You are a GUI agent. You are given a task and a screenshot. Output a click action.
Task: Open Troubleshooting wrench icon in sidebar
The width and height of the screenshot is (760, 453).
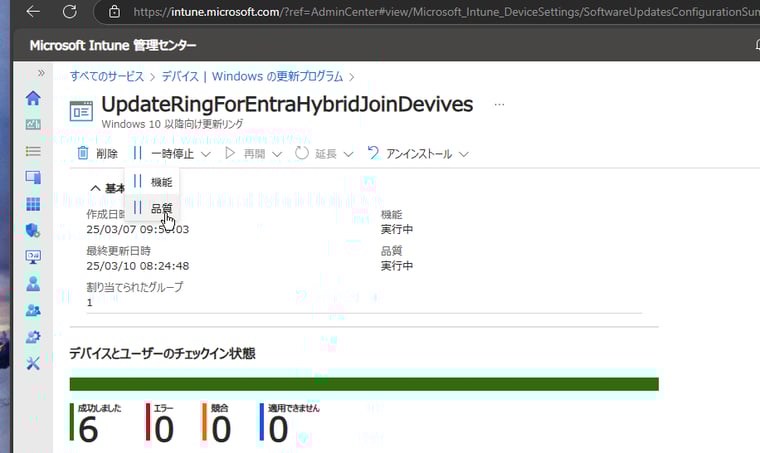click(33, 363)
